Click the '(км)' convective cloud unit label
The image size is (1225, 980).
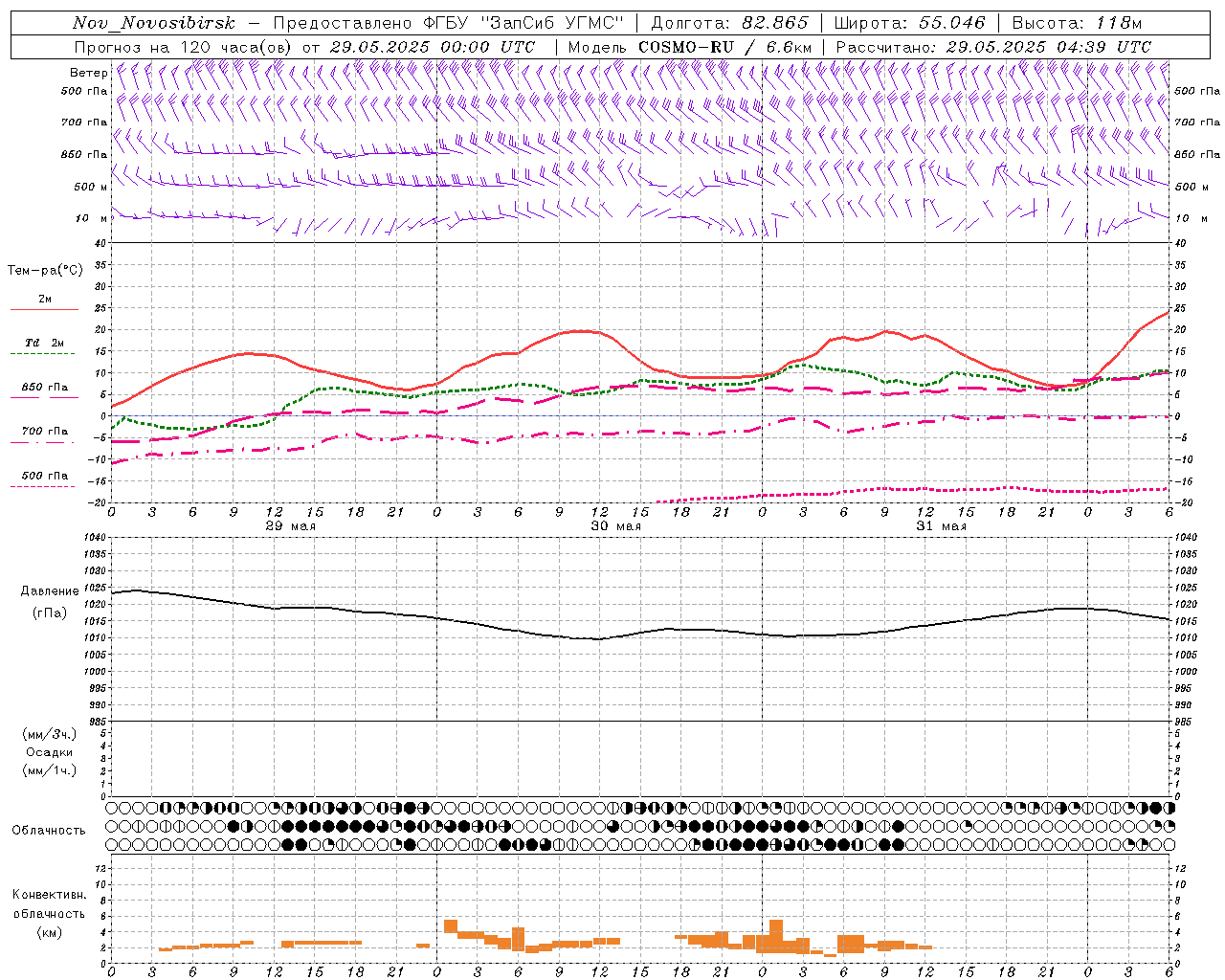[49, 932]
